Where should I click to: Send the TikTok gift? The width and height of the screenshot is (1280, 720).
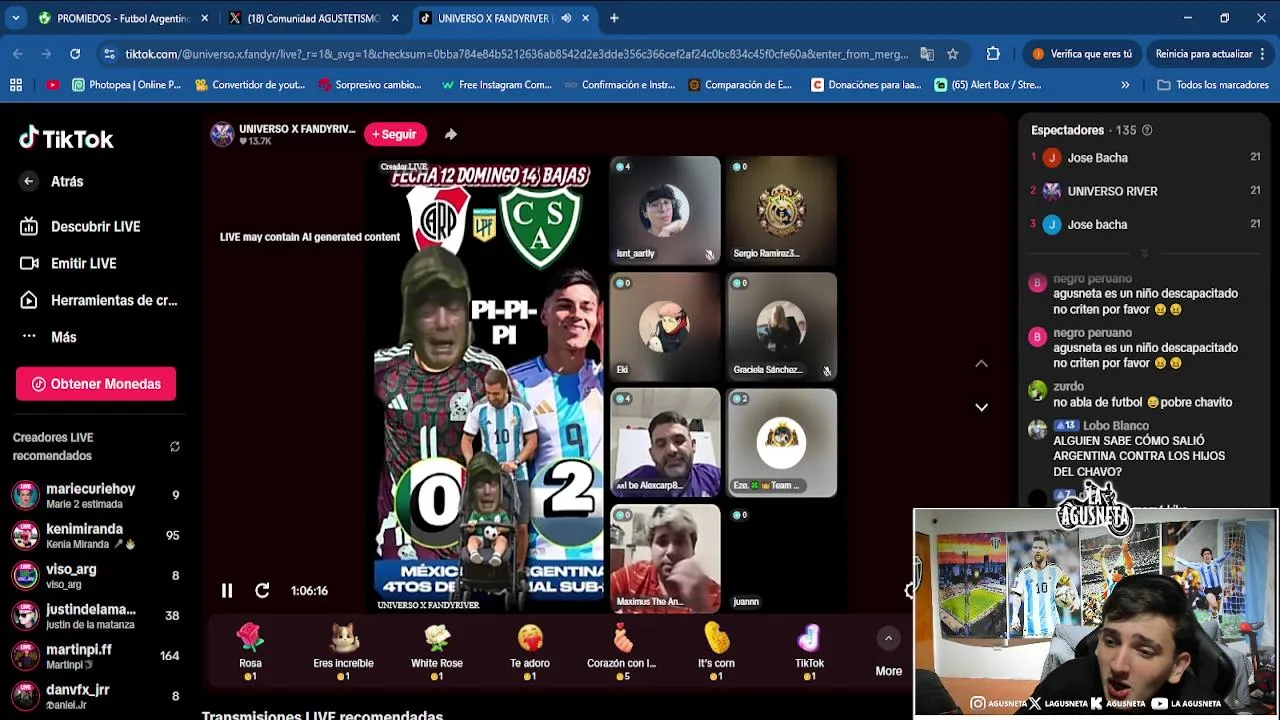click(809, 651)
